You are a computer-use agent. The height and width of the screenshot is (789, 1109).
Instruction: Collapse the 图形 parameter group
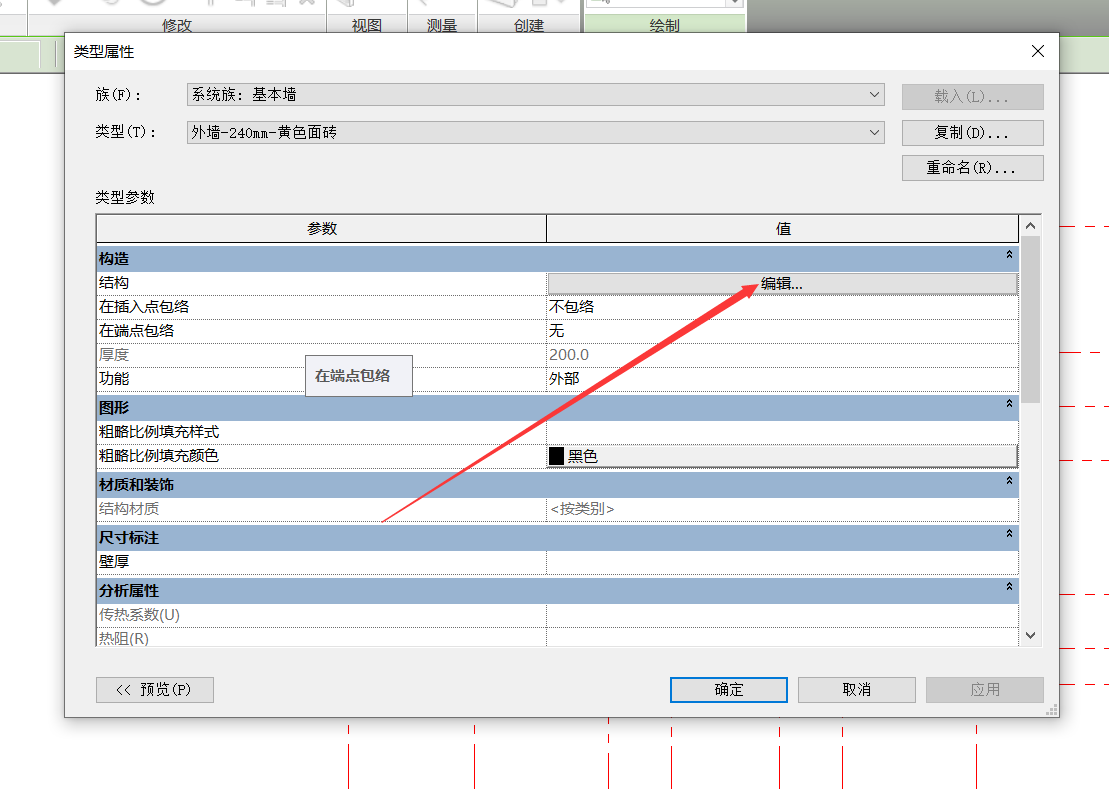point(1009,405)
